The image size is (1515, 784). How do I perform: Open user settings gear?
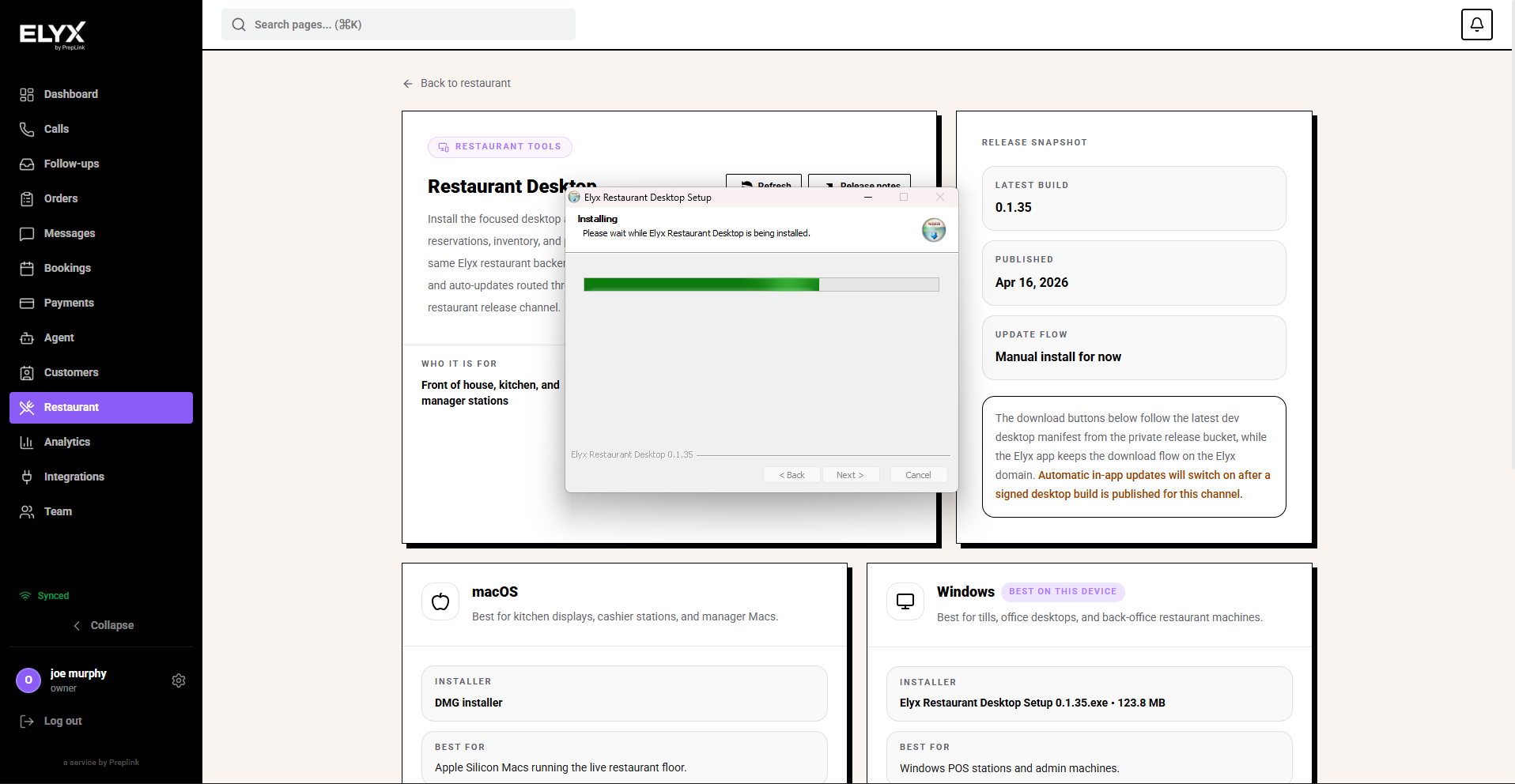[x=179, y=680]
